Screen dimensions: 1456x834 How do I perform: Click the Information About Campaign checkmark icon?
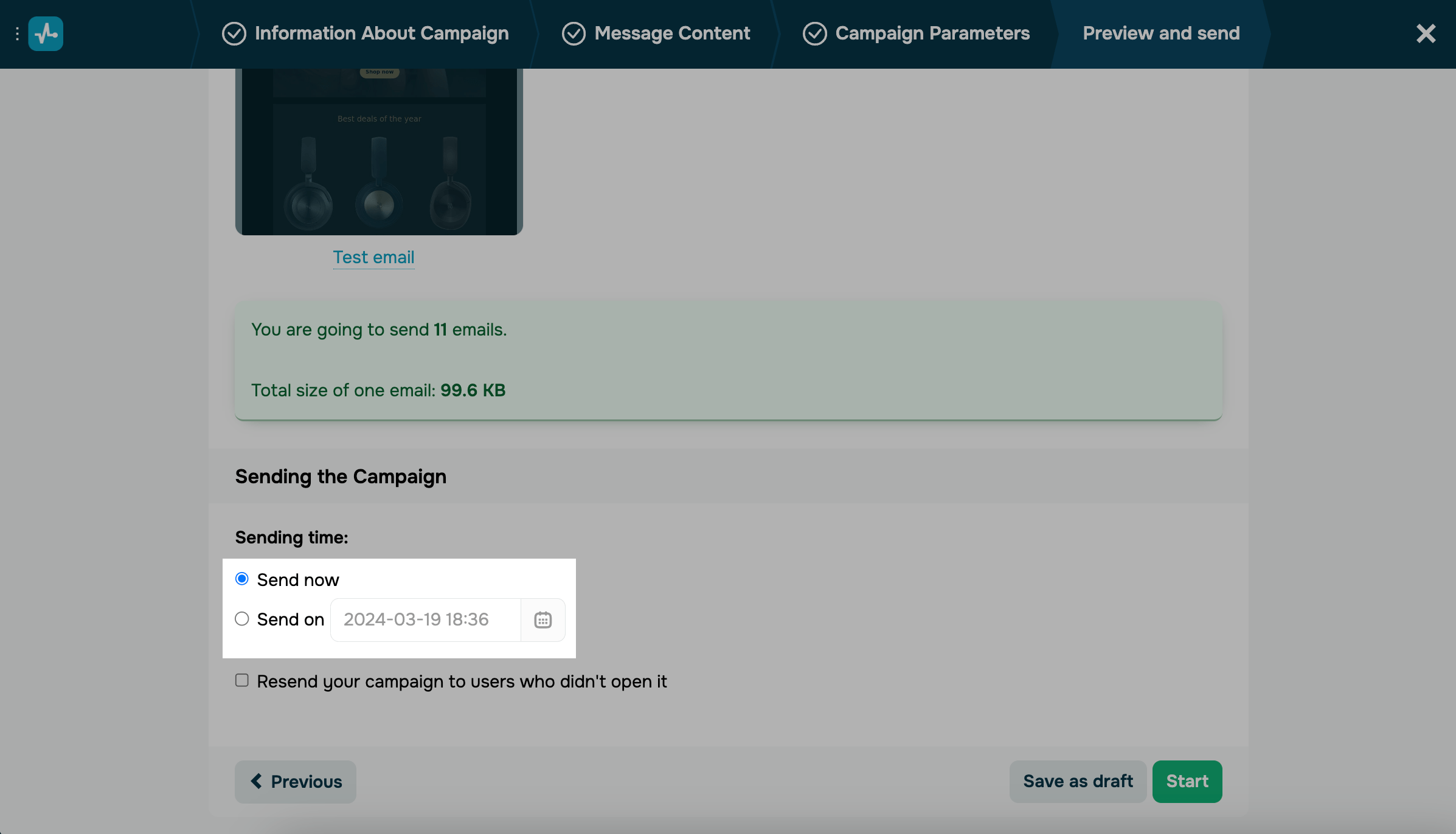click(234, 33)
